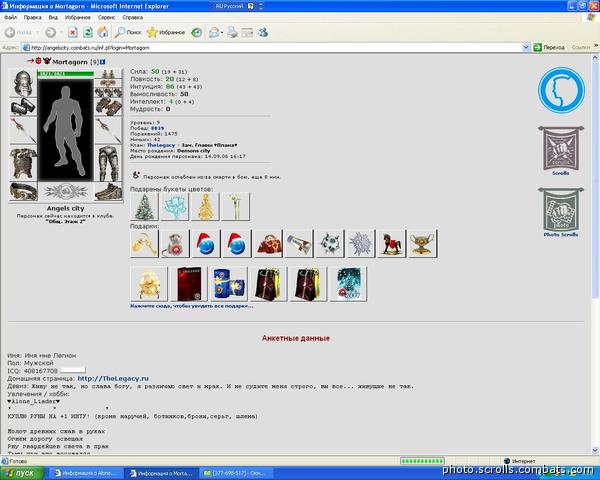
Task: Open the Файл menu
Action: pyautogui.click(x=10, y=17)
